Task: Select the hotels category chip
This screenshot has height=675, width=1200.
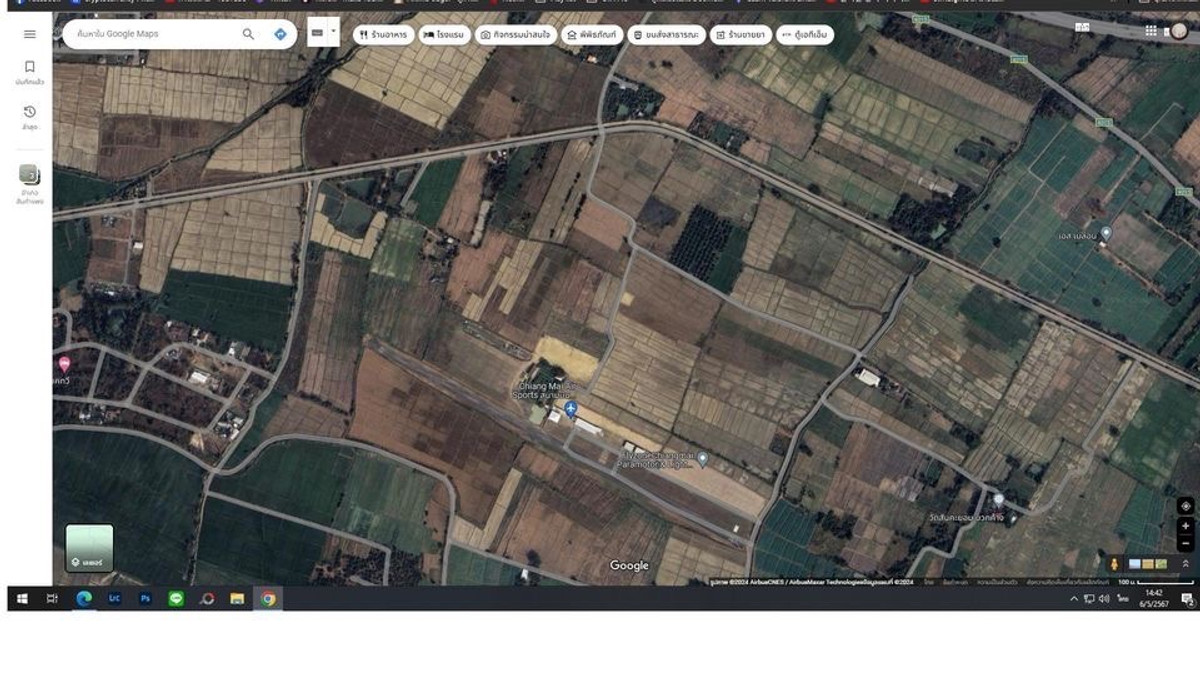Action: point(443,35)
